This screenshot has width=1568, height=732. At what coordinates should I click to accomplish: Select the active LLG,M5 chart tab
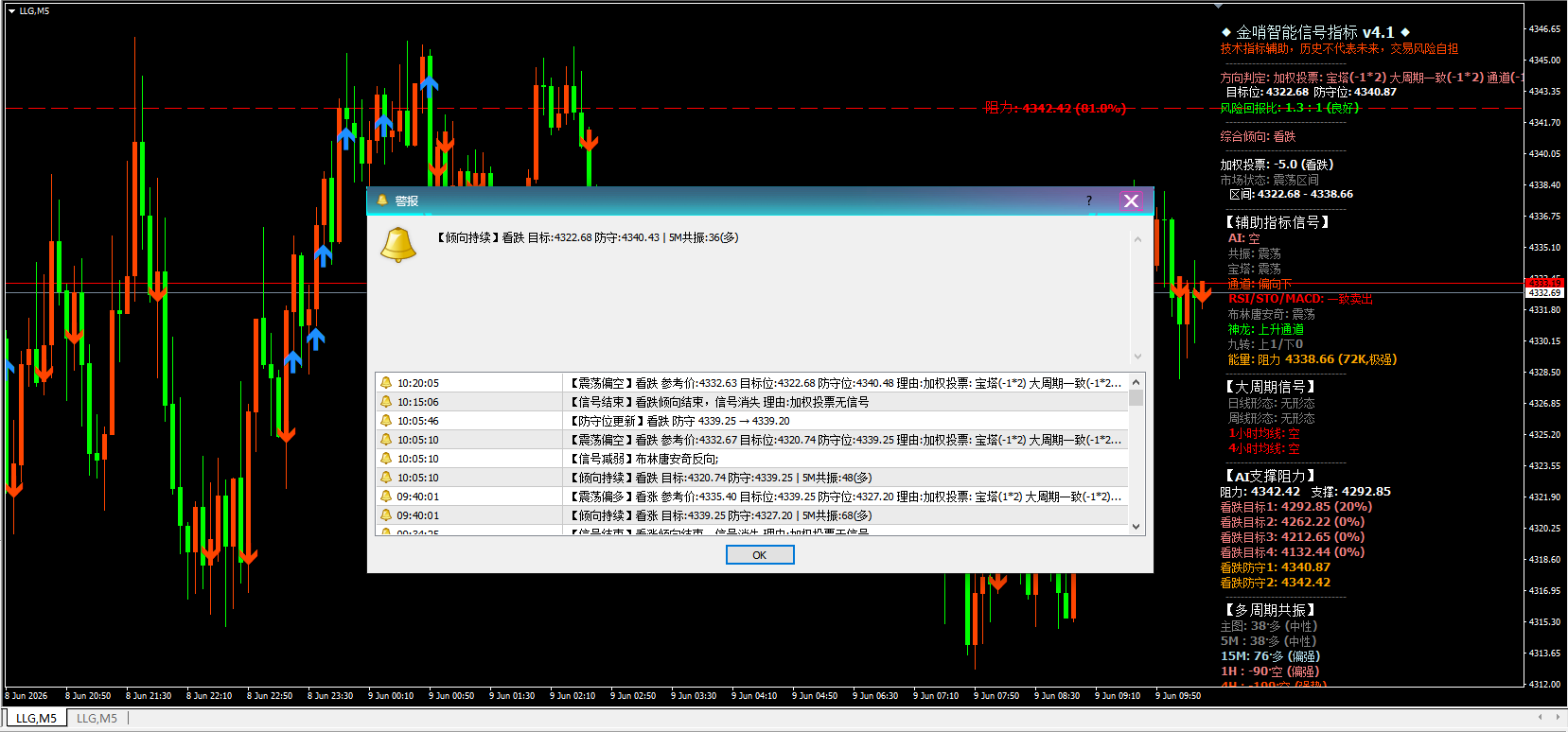click(36, 718)
